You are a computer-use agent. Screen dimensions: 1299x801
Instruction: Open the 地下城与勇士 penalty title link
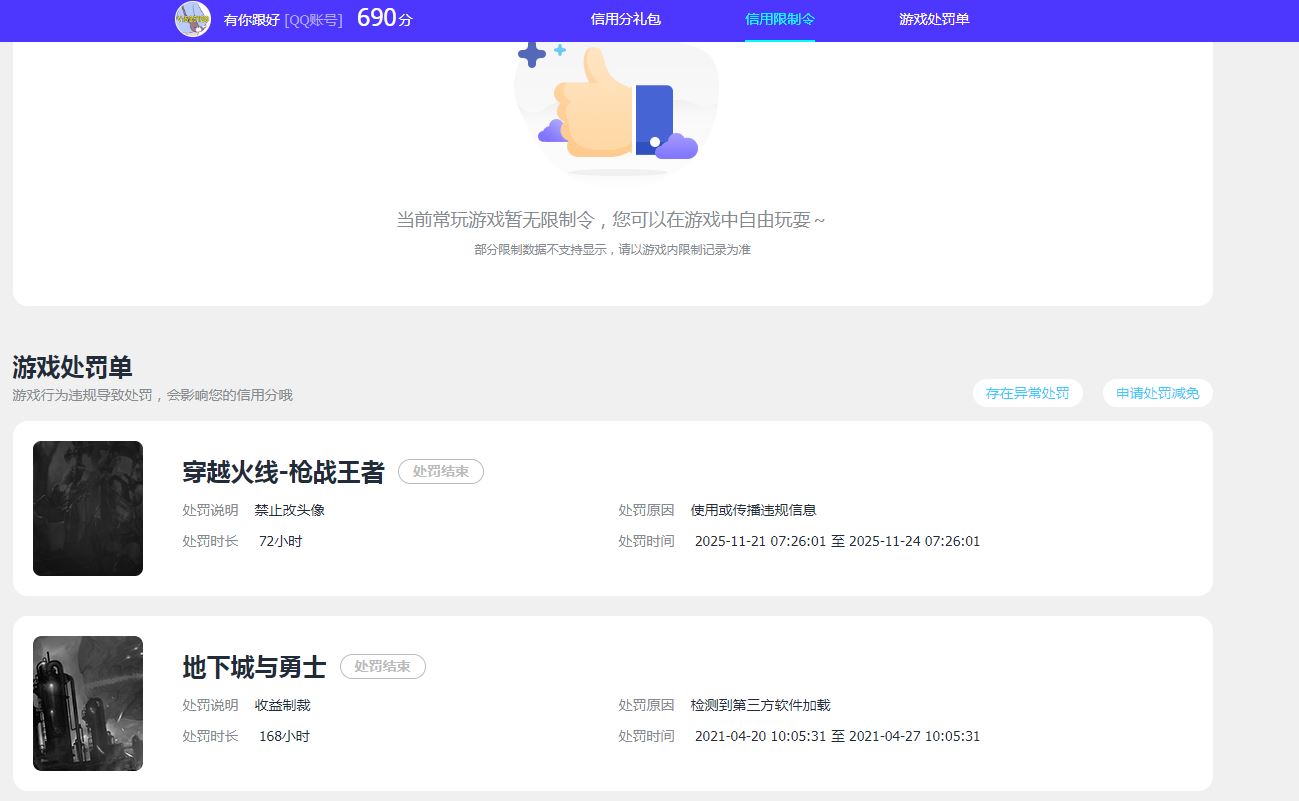pos(252,667)
